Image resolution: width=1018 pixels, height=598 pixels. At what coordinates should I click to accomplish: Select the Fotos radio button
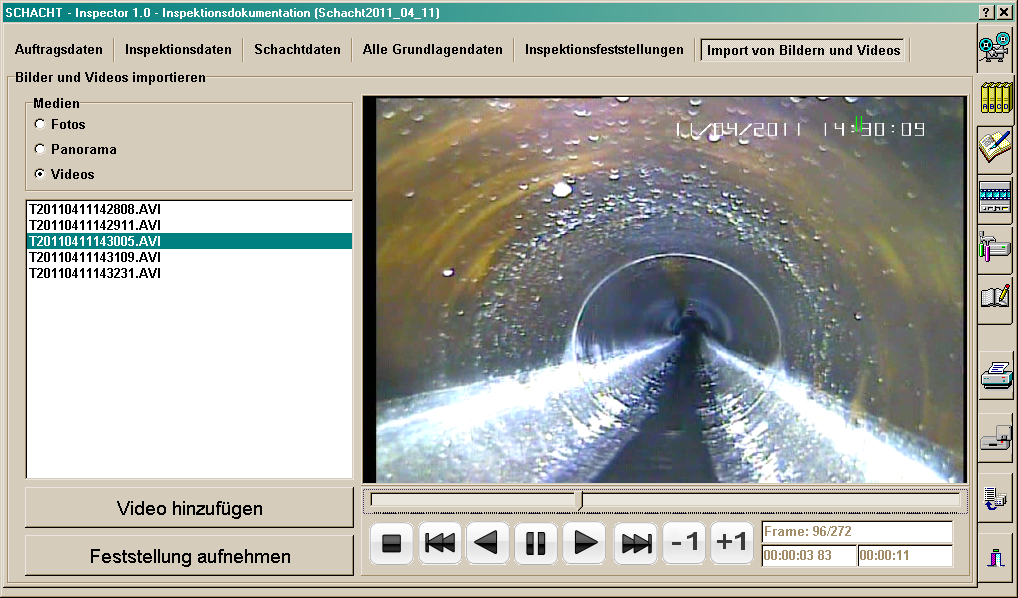(x=38, y=124)
